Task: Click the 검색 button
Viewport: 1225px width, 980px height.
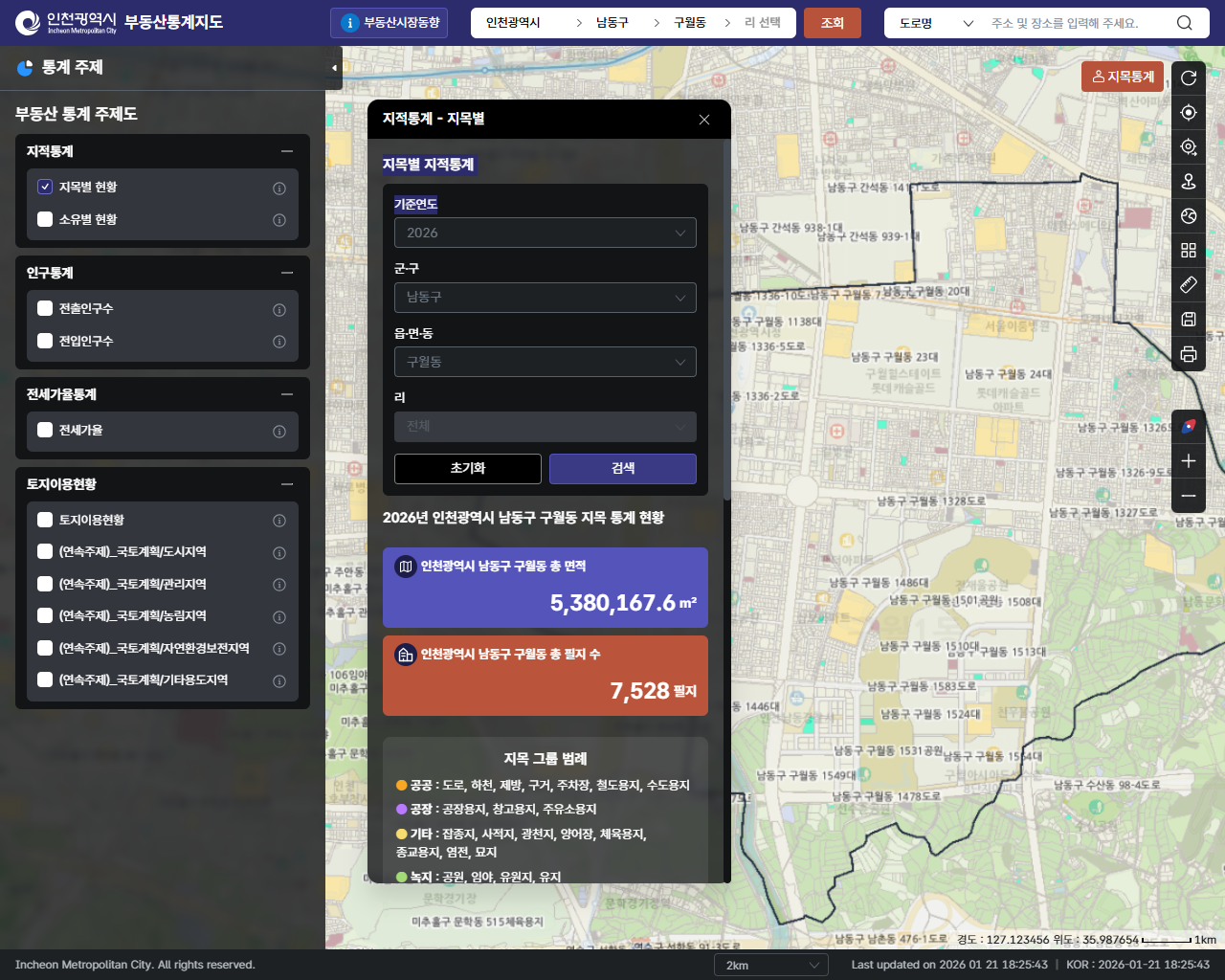Action: tap(622, 468)
